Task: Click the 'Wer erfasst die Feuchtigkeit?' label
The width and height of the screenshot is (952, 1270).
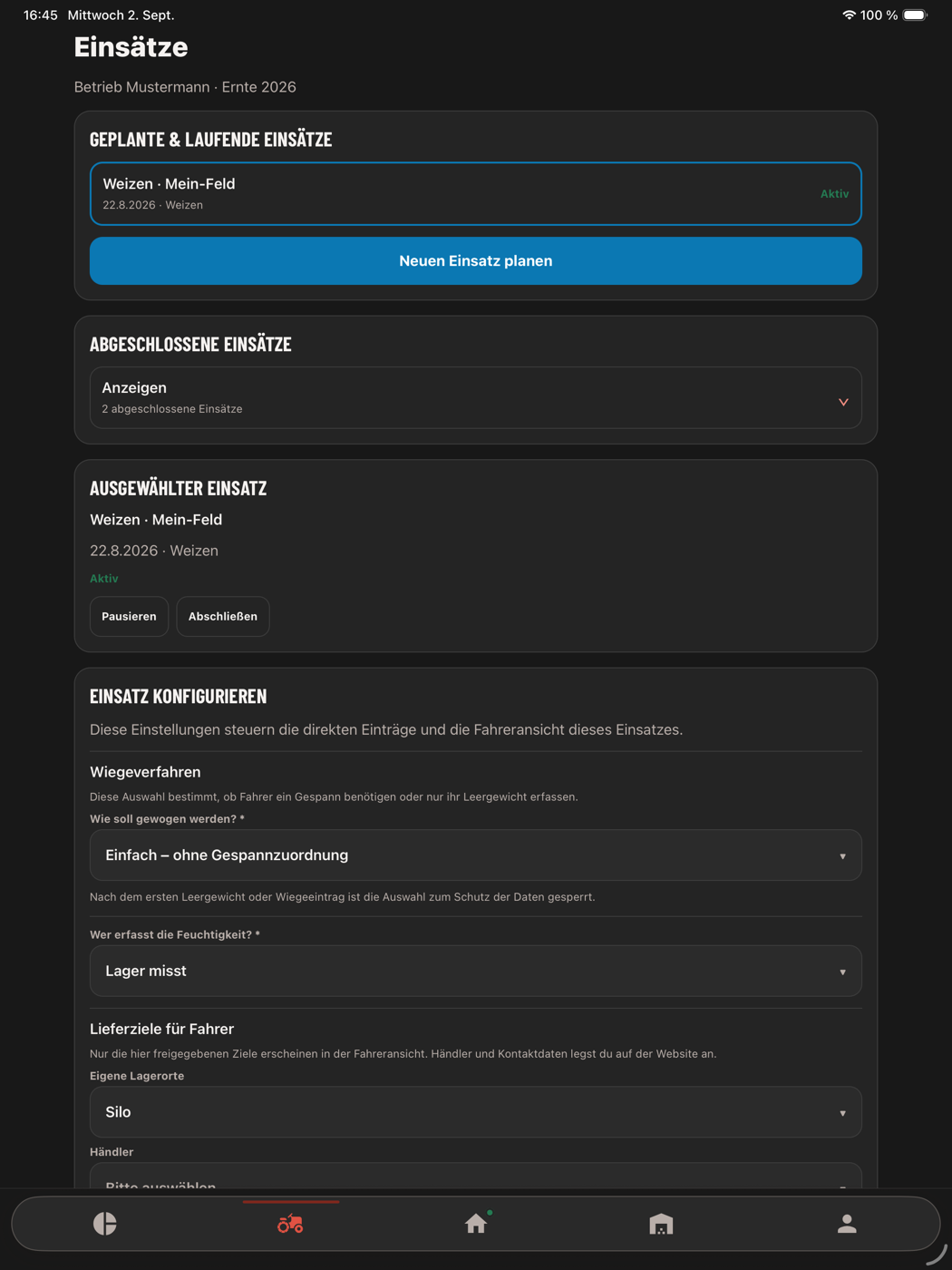Action: coord(175,934)
